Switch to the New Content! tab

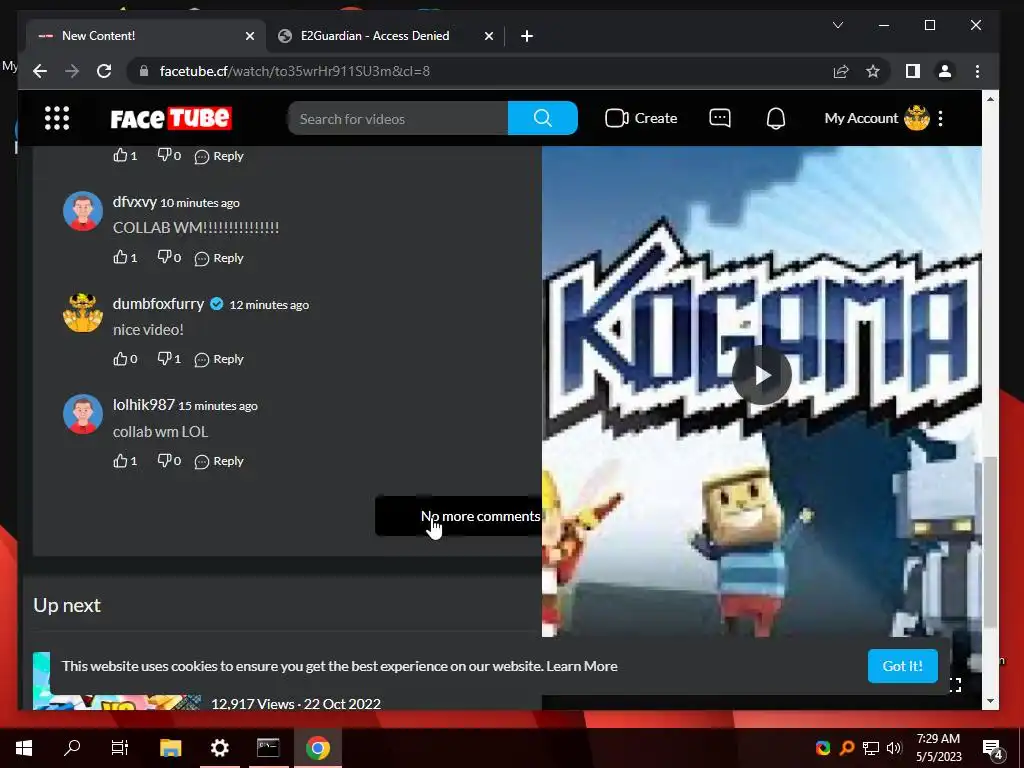[x=145, y=36]
